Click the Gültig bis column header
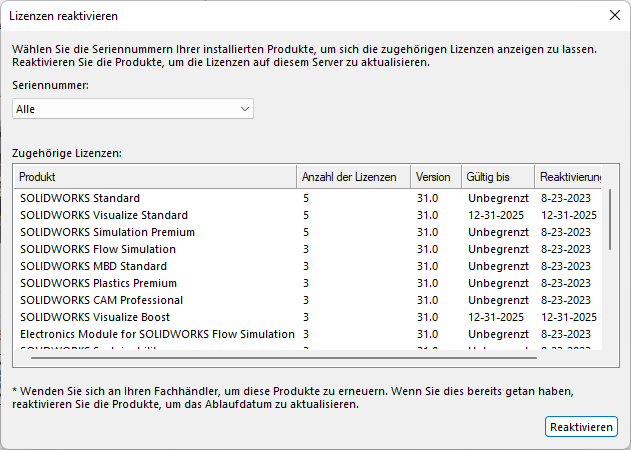The width and height of the screenshot is (631, 450). pos(497,177)
